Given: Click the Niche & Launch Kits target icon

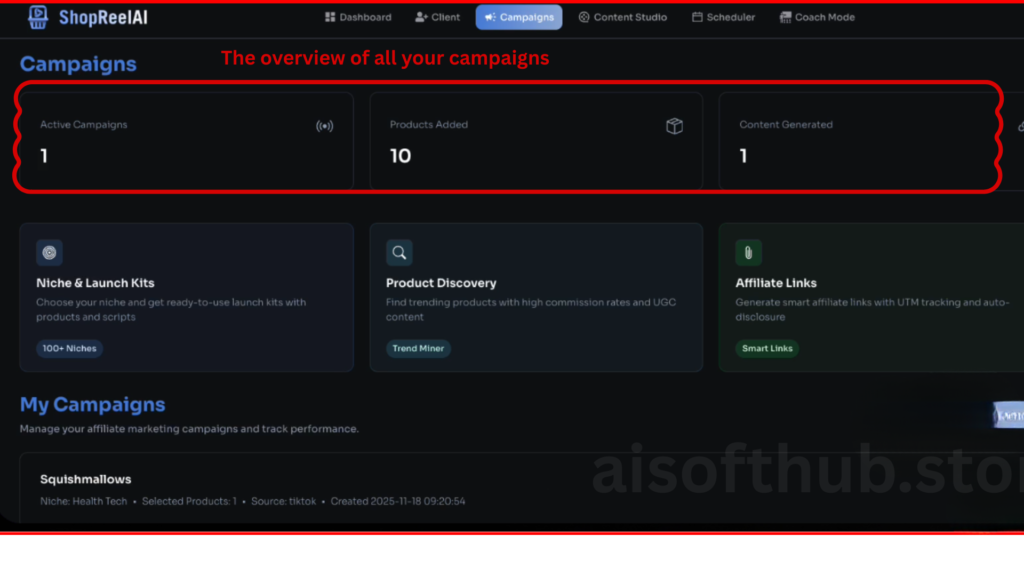Looking at the screenshot, I should pos(50,252).
